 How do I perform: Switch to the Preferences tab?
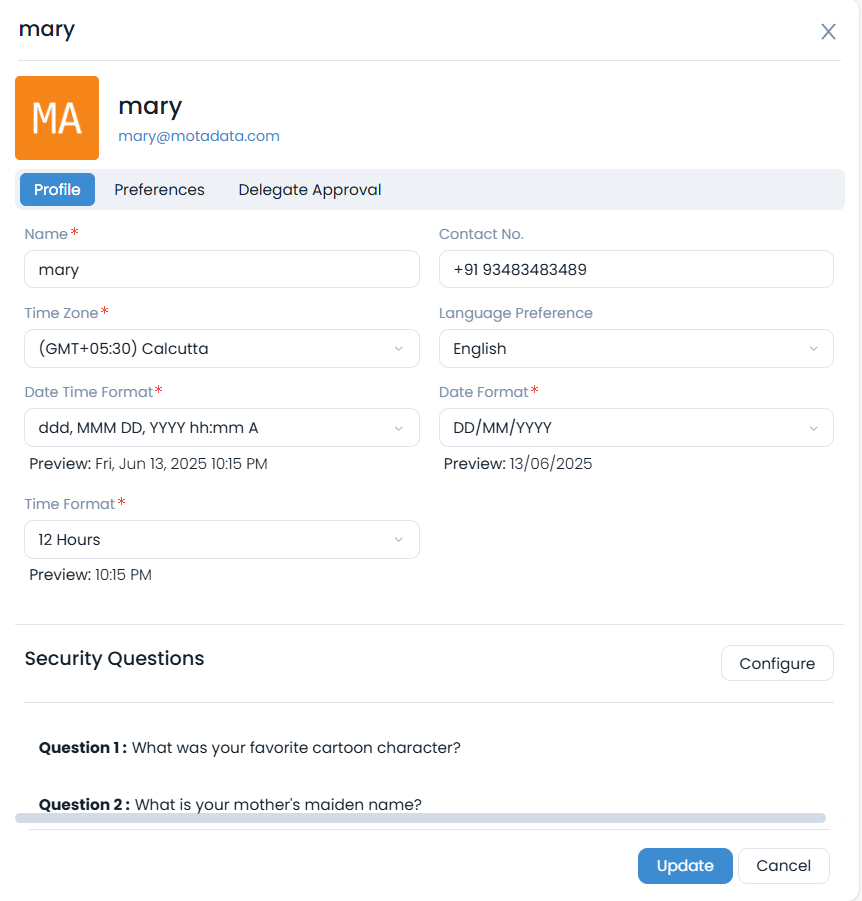click(159, 189)
